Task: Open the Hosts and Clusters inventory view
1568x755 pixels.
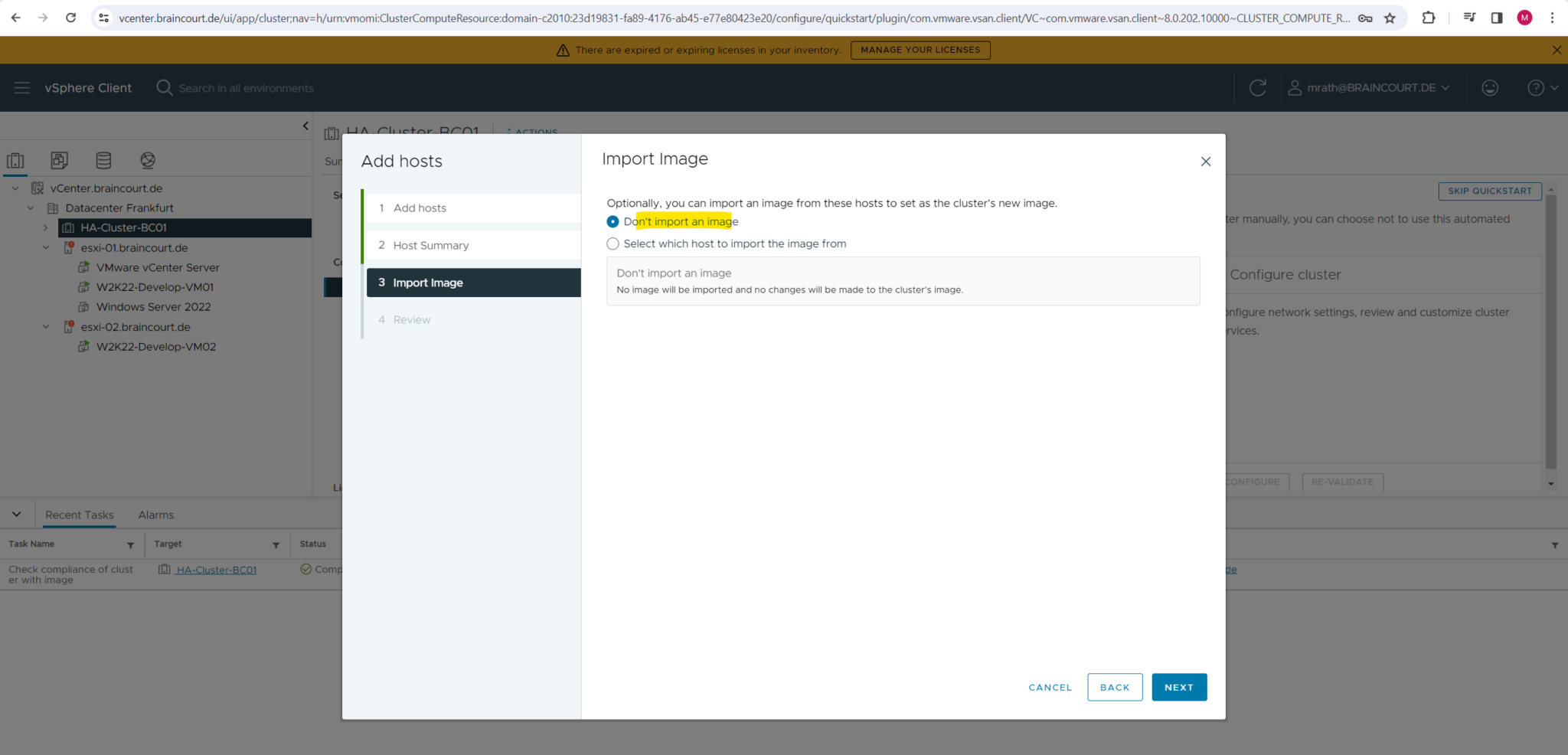Action: coord(16,160)
